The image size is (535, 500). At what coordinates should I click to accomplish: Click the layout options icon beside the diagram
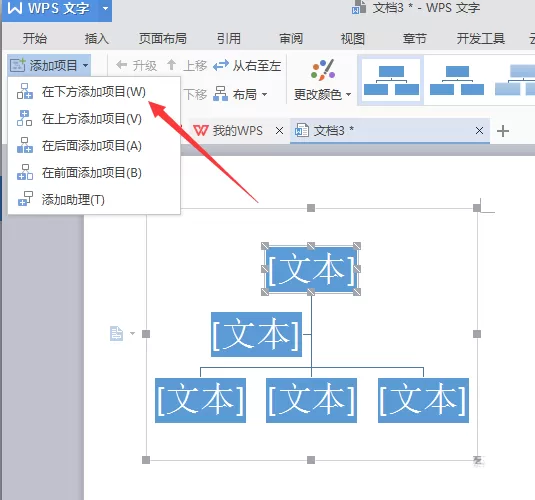116,333
